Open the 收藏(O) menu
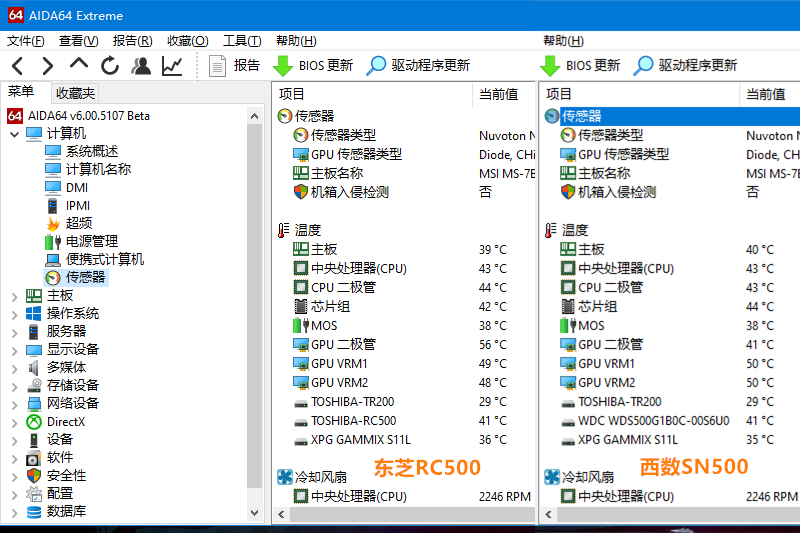The image size is (800, 533). click(x=187, y=41)
